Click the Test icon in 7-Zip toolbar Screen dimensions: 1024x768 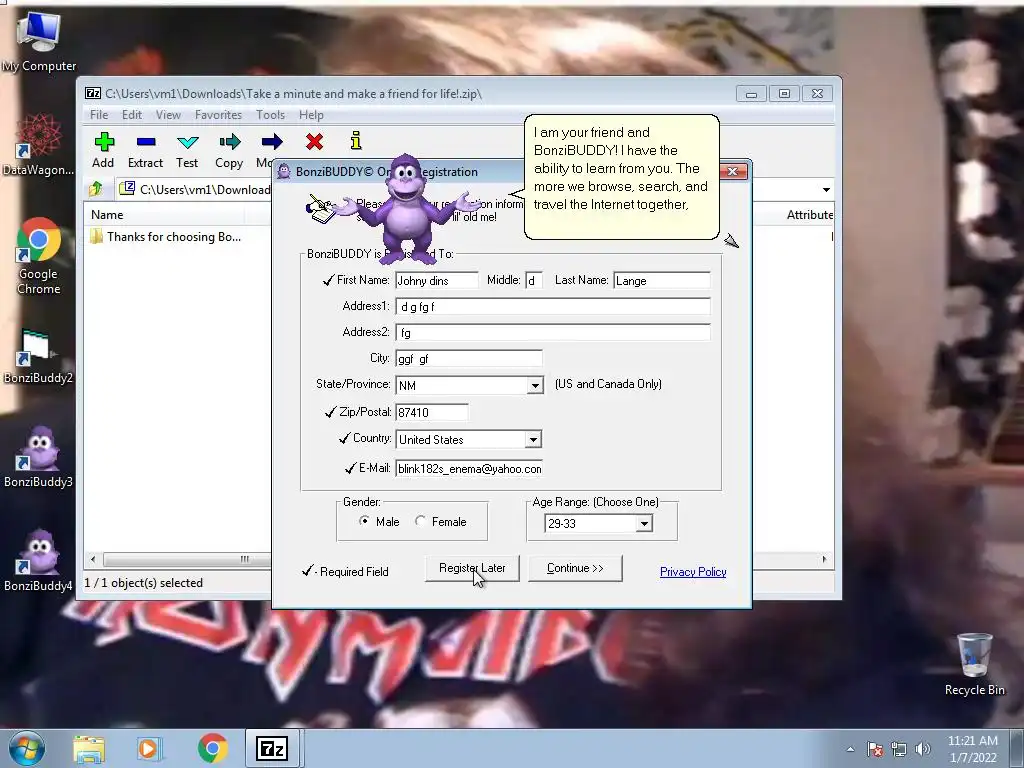[x=187, y=142]
